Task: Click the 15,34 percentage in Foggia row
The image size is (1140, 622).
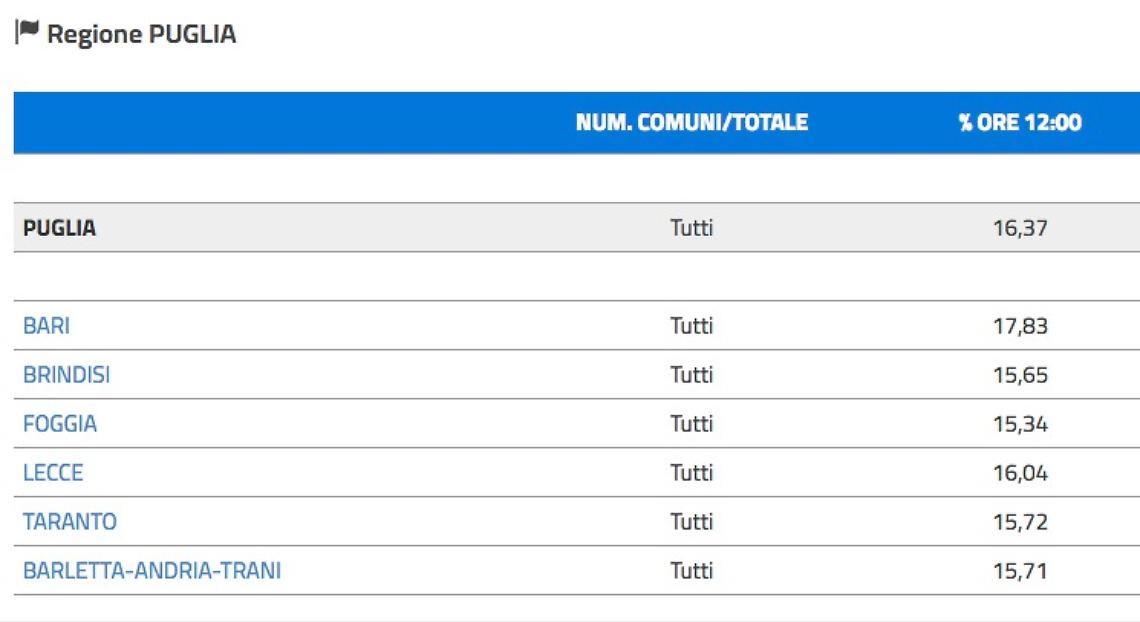Action: coord(1020,424)
